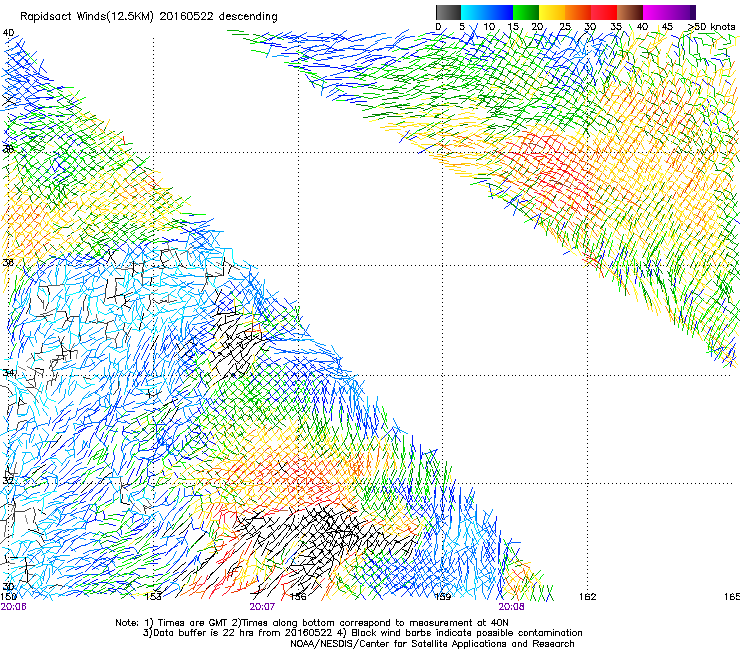Viewport: 740px width, 650px height.
Task: Click the longitude label '156'
Action: tap(298, 597)
